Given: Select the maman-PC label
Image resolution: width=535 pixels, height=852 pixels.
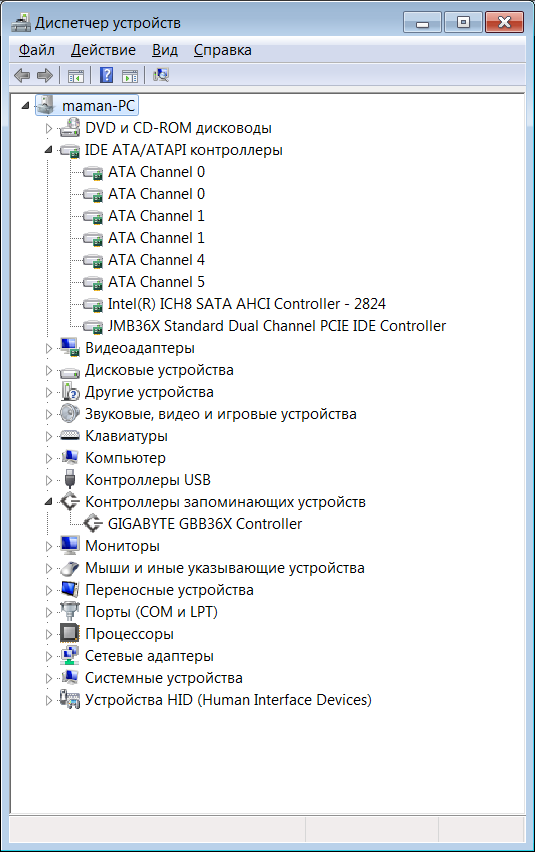Looking at the screenshot, I should point(98,105).
